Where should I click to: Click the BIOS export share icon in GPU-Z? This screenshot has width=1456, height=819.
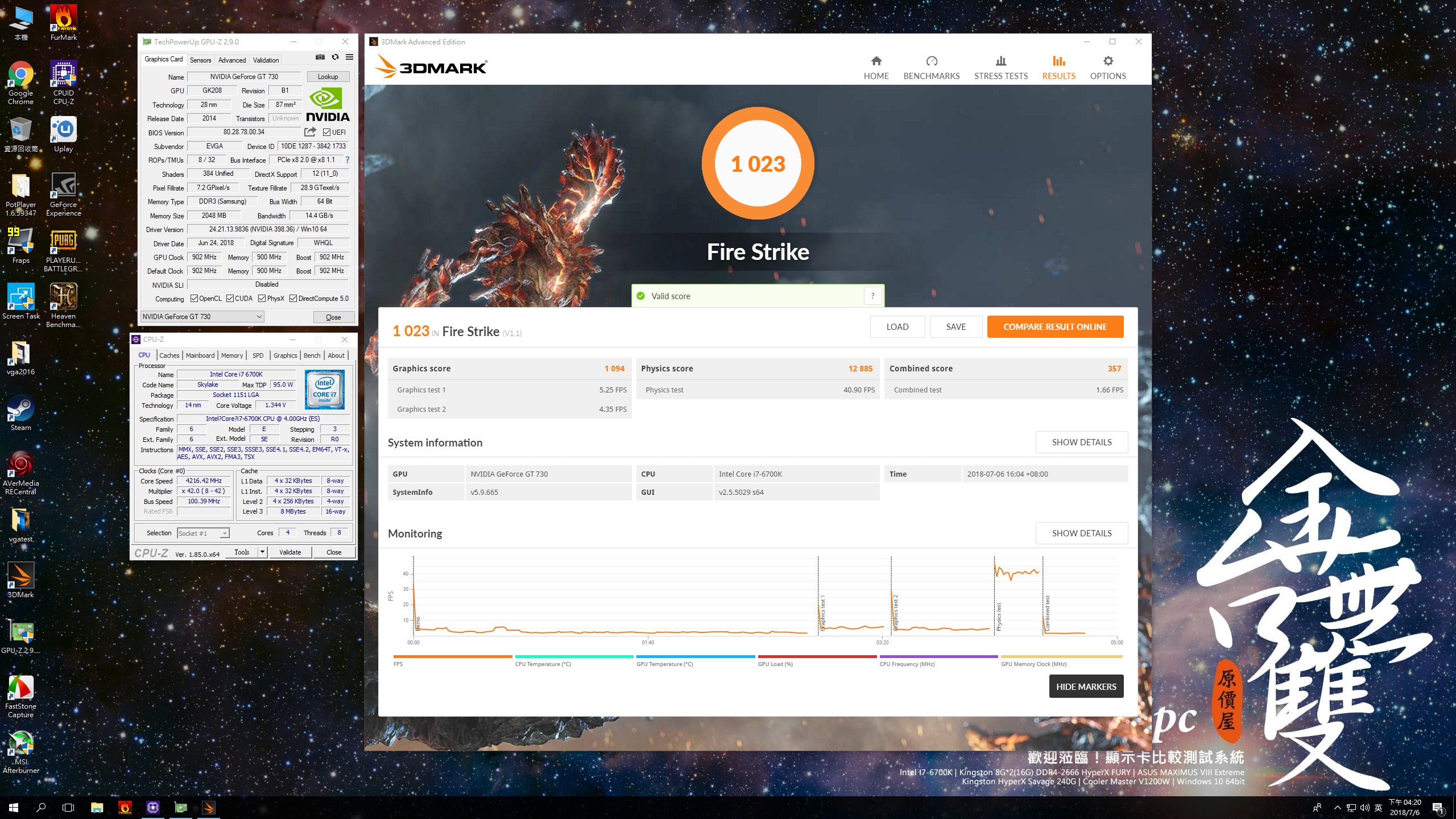[310, 132]
